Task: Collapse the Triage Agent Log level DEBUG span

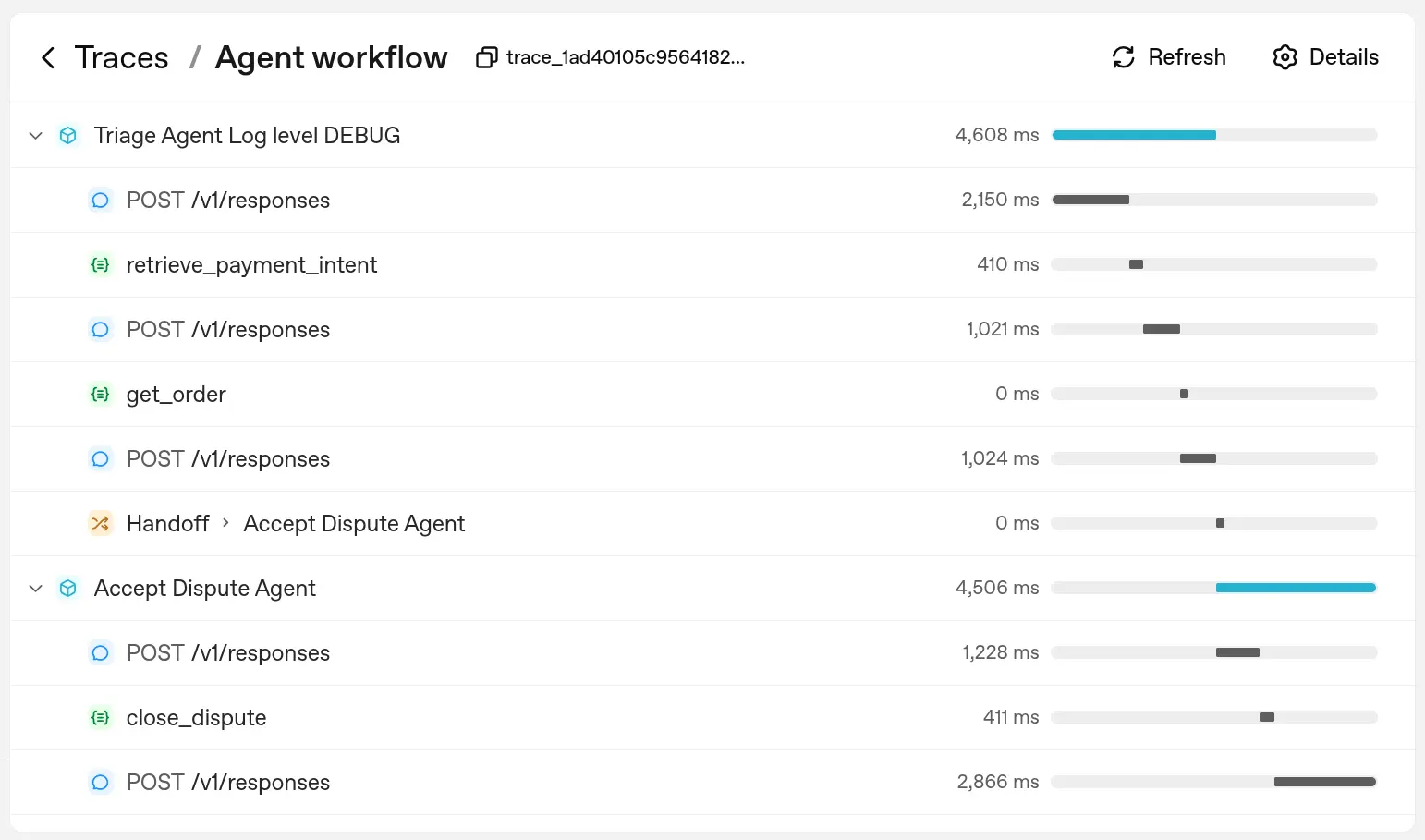Action: pyautogui.click(x=35, y=135)
